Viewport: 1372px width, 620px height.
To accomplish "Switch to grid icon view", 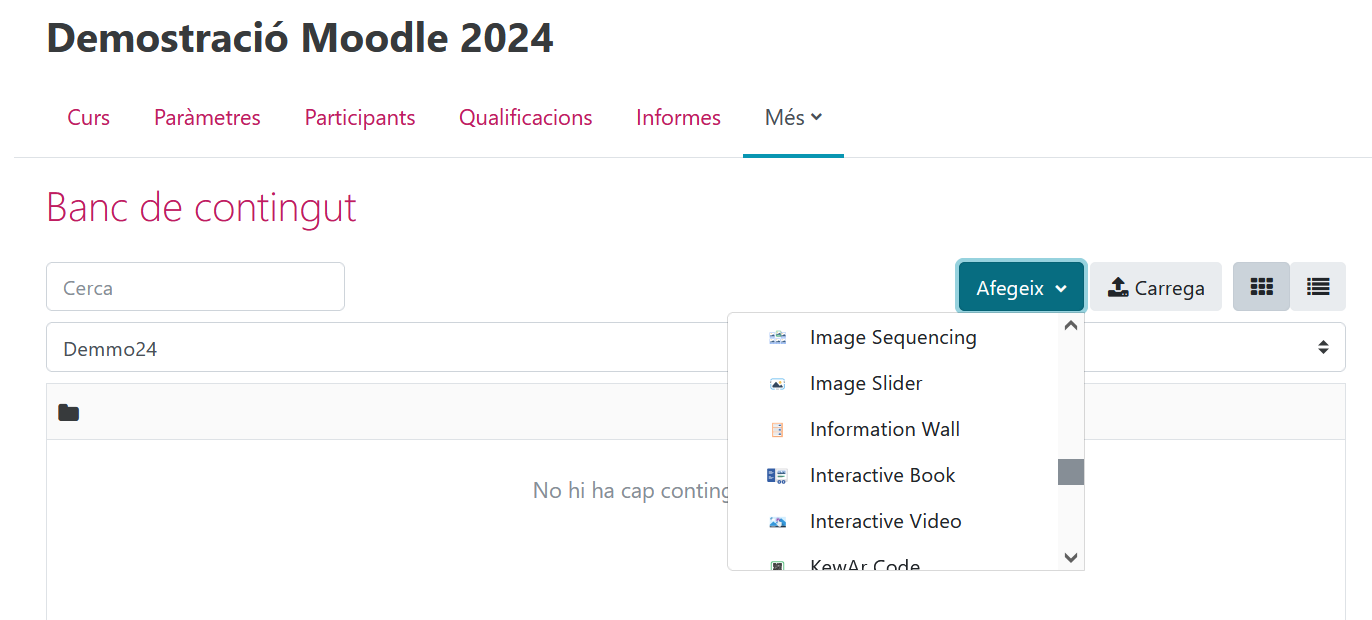I will [1261, 287].
